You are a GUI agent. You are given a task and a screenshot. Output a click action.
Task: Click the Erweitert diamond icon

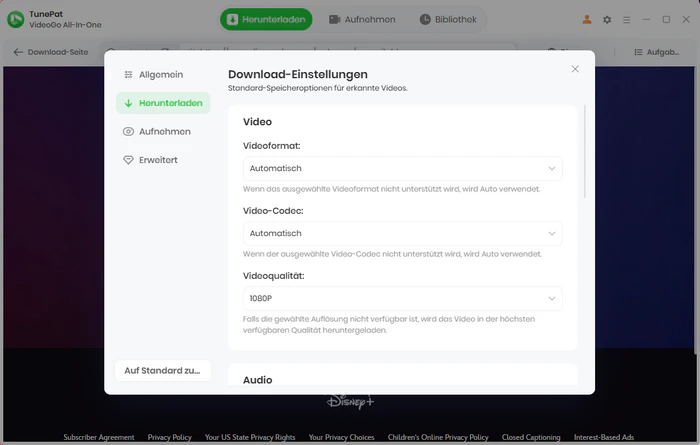(x=128, y=160)
